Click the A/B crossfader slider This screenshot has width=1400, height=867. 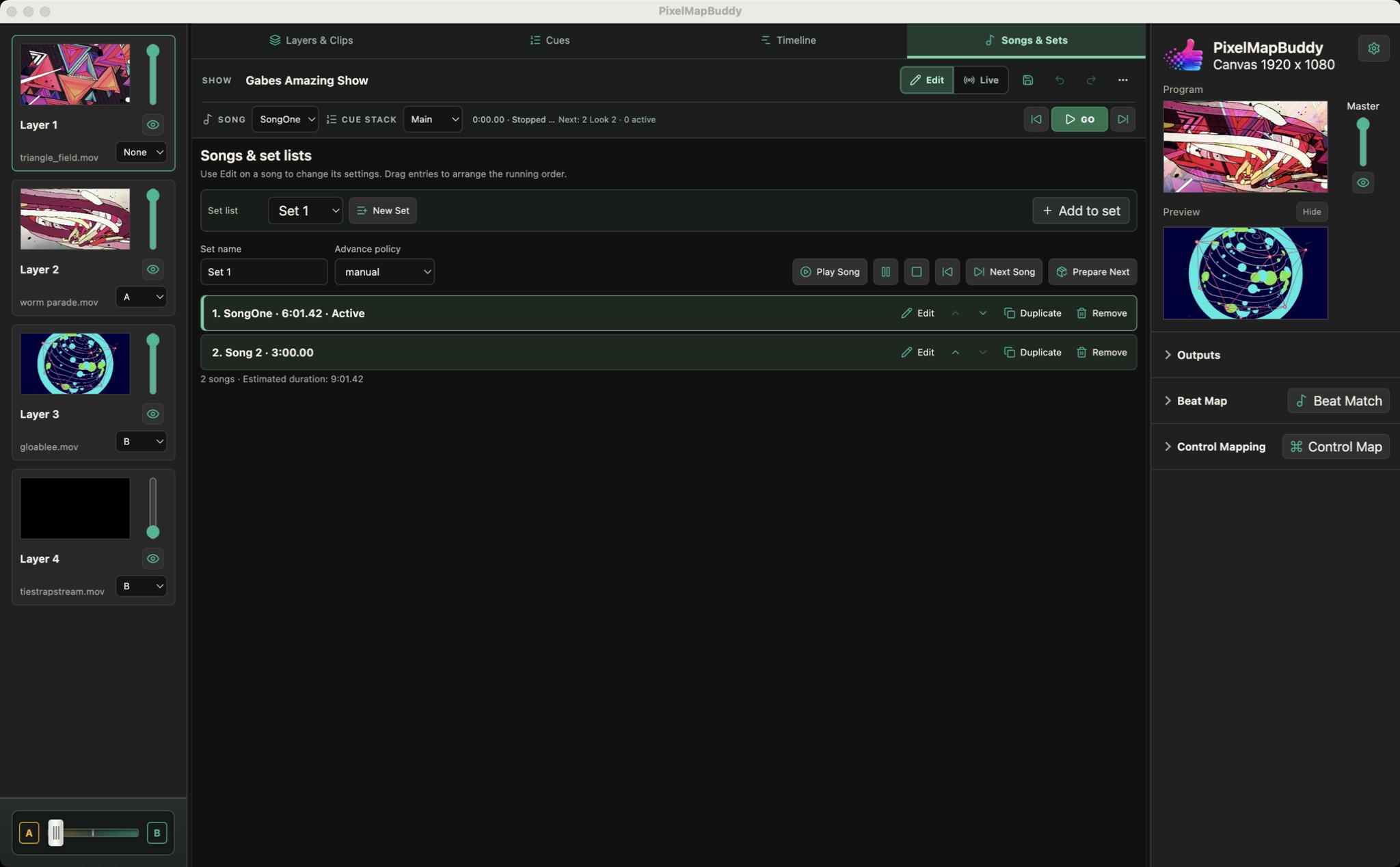coord(93,833)
